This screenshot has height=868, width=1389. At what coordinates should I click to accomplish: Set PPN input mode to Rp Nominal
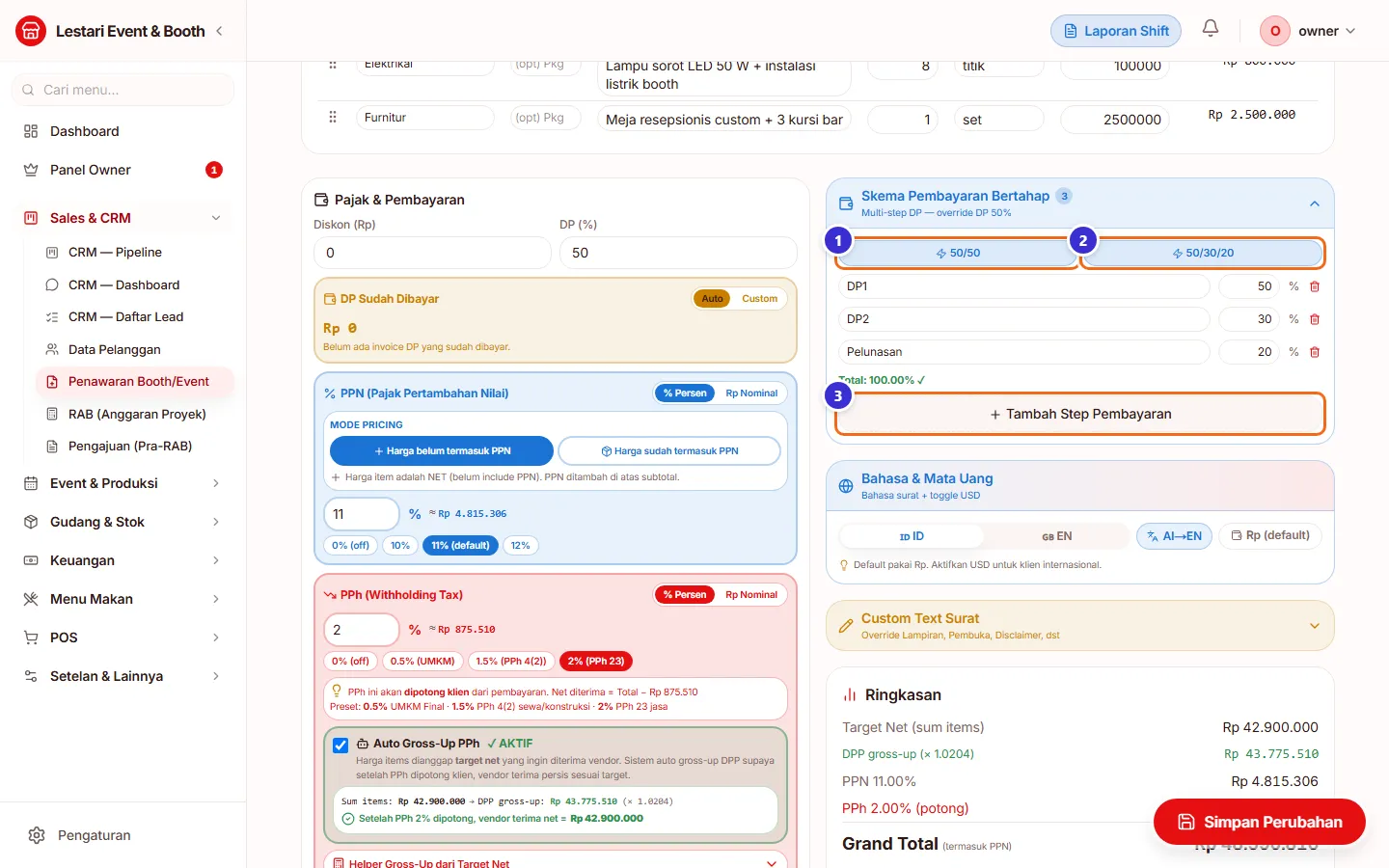[x=751, y=393]
